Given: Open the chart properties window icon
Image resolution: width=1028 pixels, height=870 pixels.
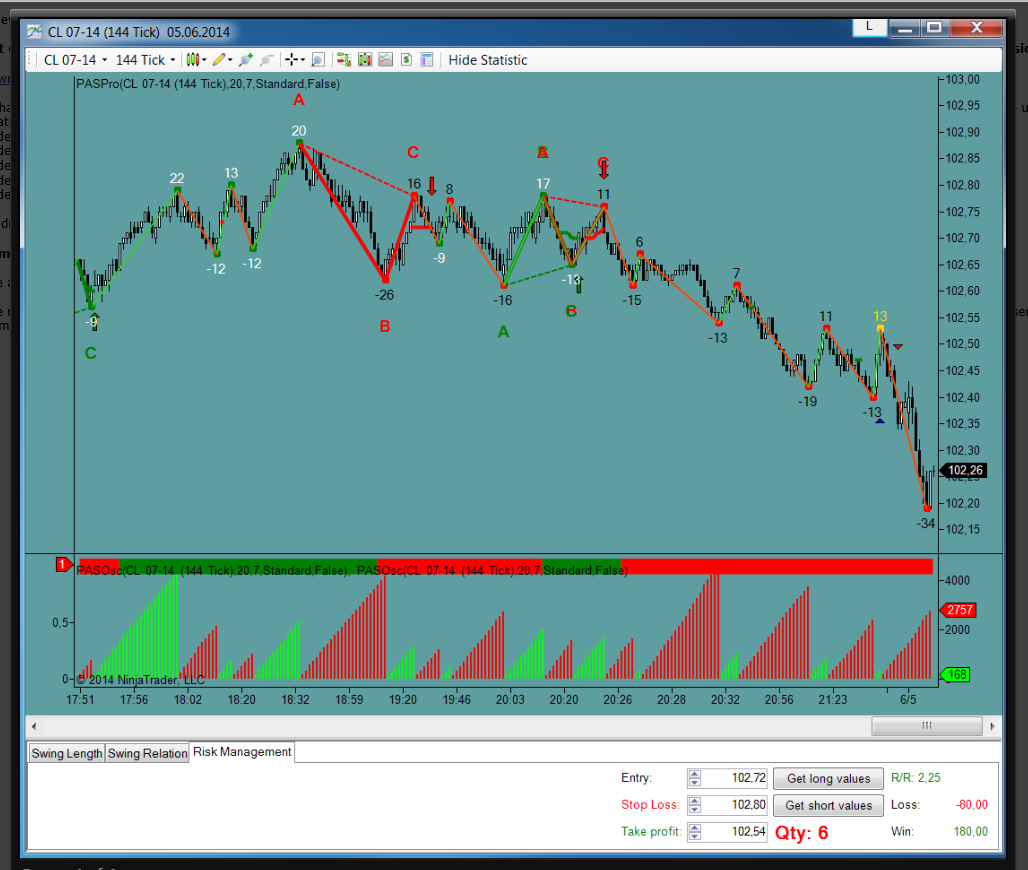Looking at the screenshot, I should click(427, 60).
